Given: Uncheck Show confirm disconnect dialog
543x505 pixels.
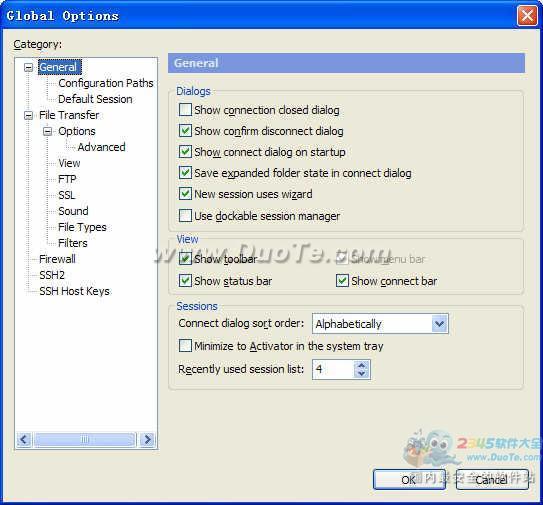Looking at the screenshot, I should [185, 131].
